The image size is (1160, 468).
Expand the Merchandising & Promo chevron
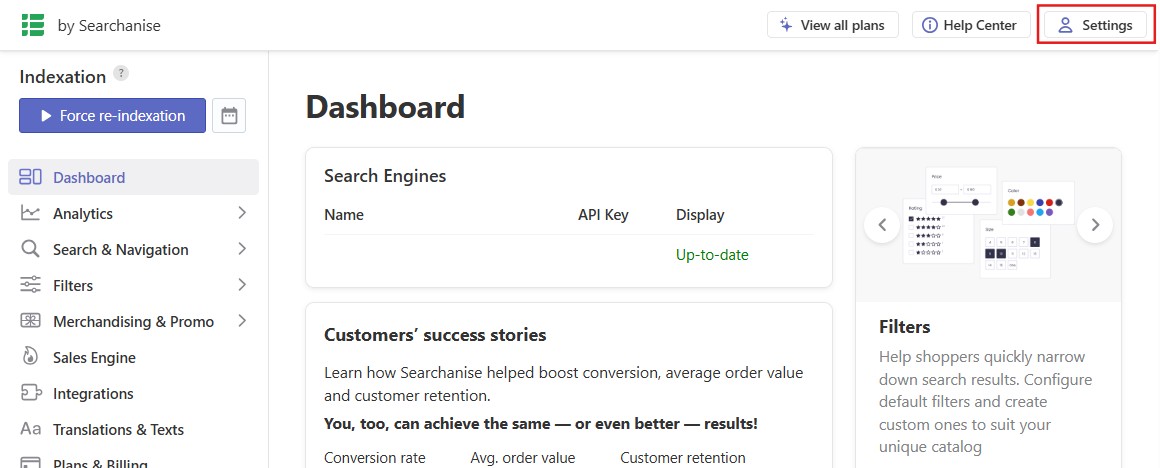pos(242,321)
